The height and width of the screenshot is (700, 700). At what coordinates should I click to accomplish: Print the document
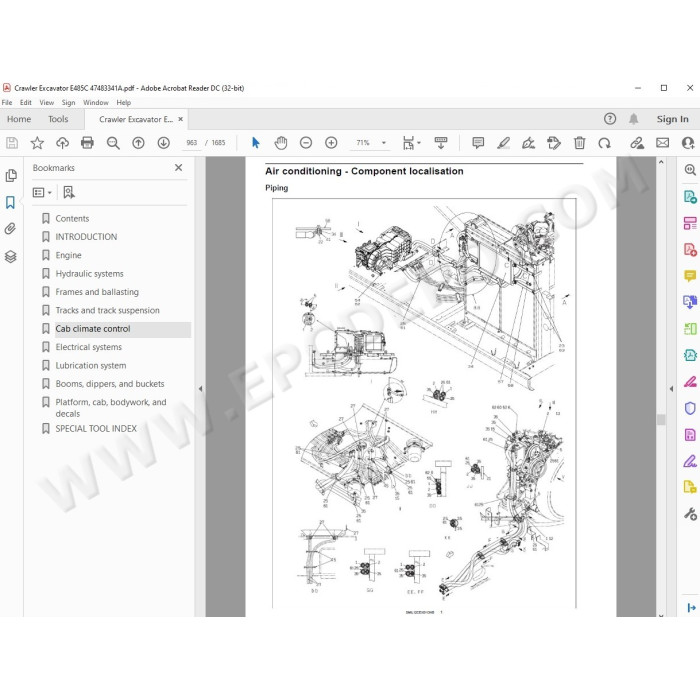pyautogui.click(x=88, y=143)
